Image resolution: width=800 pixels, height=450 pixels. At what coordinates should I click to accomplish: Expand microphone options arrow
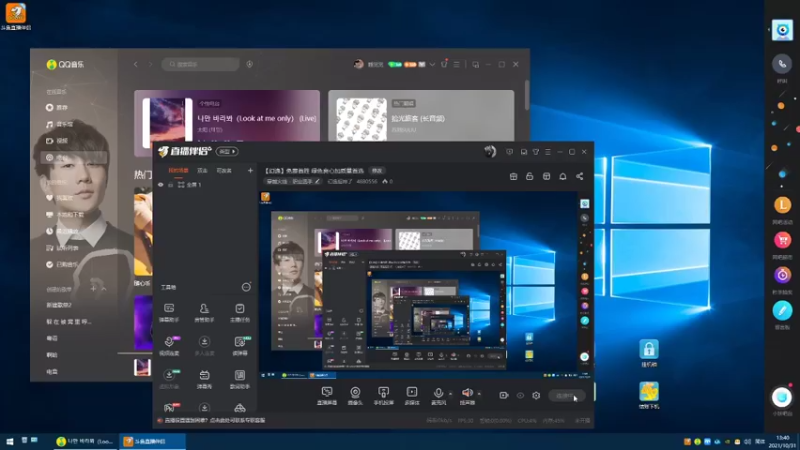click(450, 393)
